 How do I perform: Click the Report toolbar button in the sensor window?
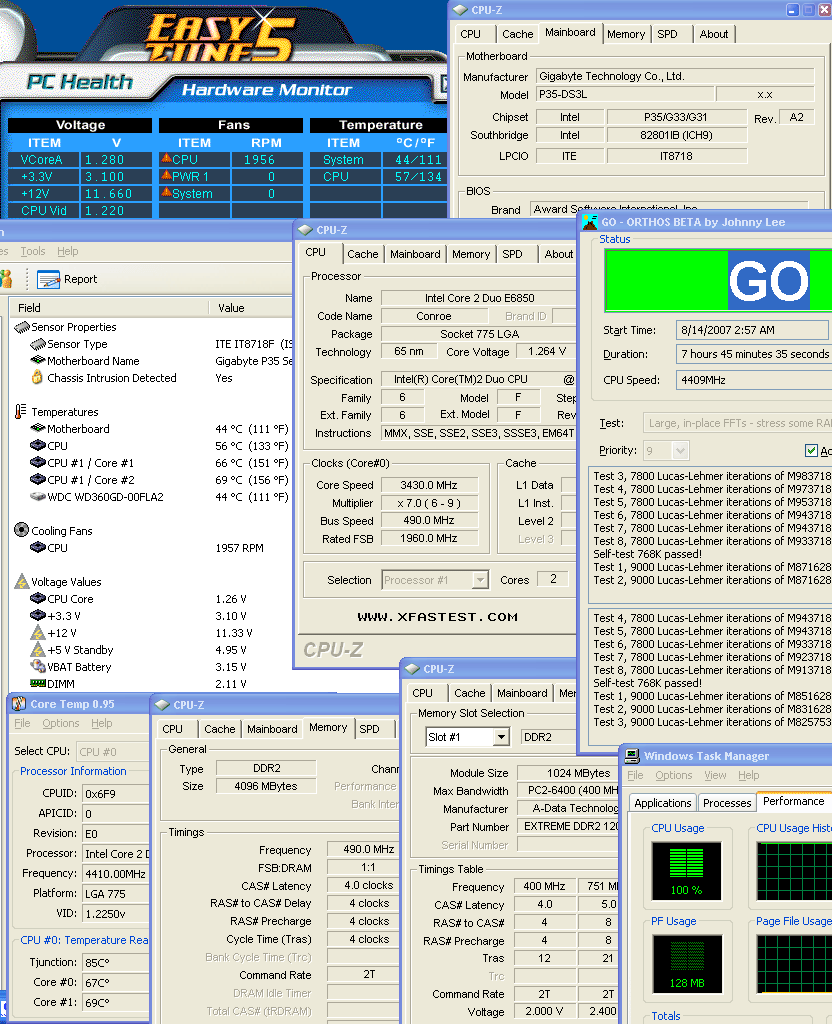(x=67, y=280)
